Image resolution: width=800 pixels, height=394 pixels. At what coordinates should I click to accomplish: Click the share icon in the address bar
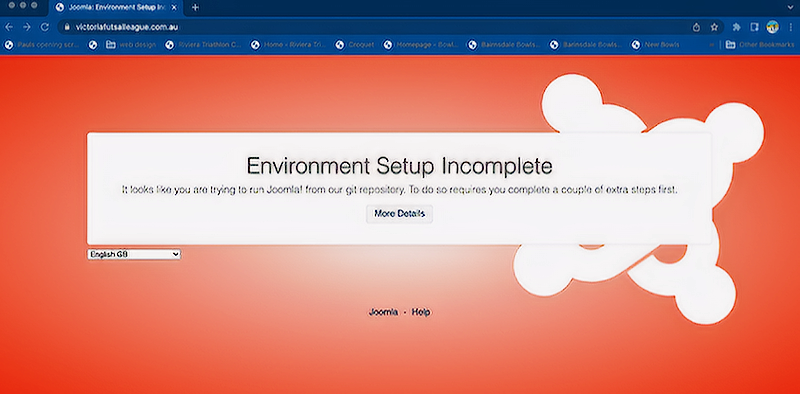pyautogui.click(x=696, y=27)
